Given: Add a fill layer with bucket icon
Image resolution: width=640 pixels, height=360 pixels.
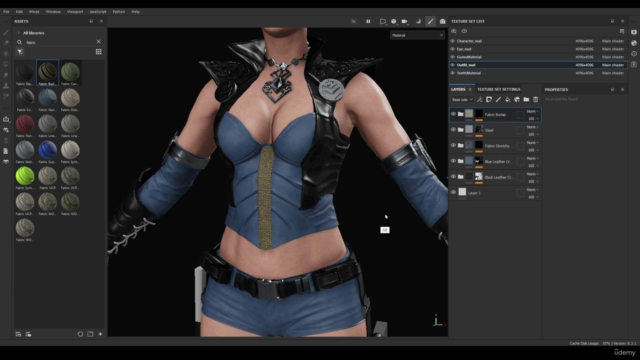Looking at the screenshot, I should point(507,100).
